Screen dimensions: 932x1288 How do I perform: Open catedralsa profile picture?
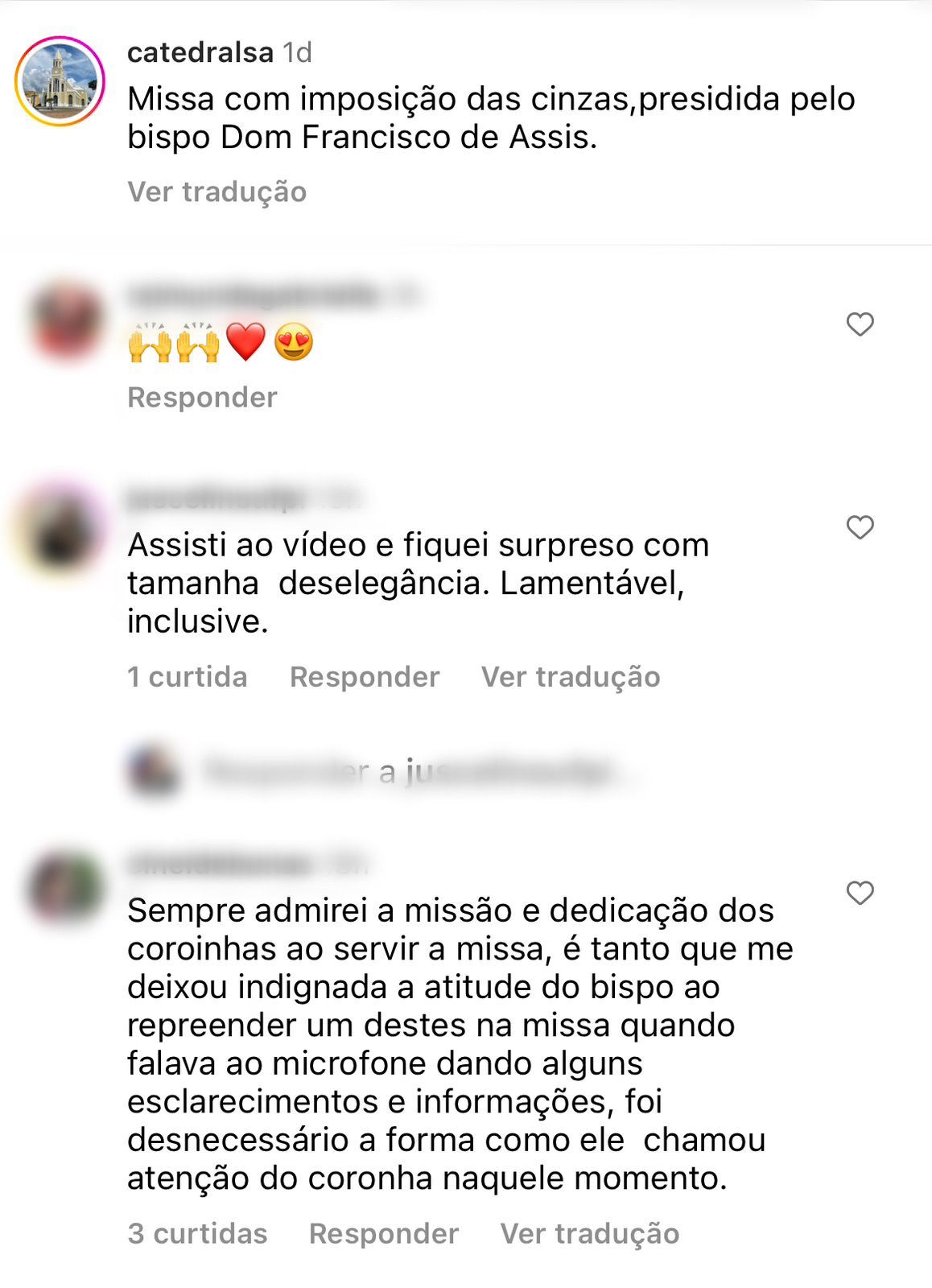[60, 81]
